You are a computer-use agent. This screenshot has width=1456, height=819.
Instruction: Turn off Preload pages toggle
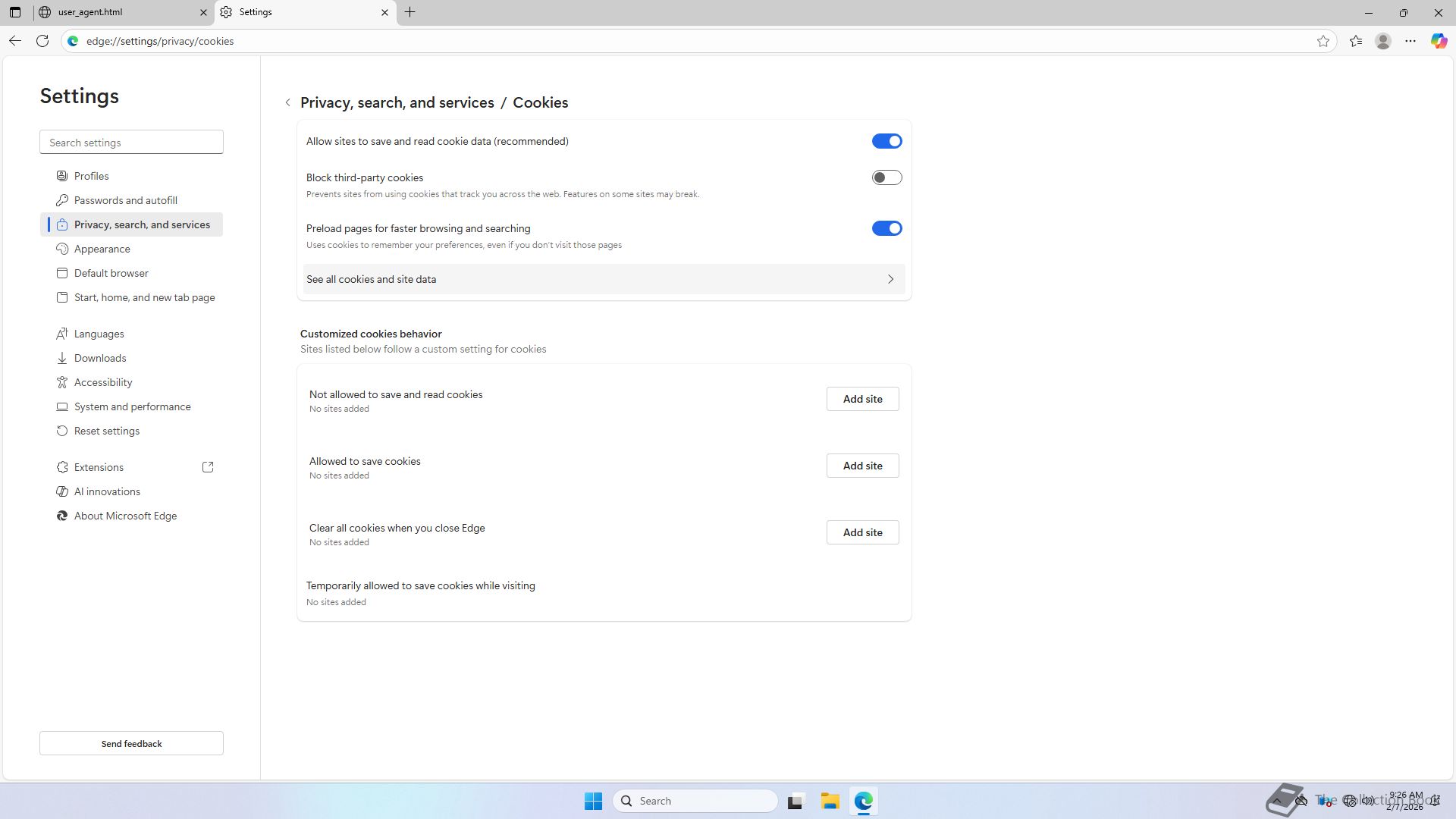click(886, 228)
